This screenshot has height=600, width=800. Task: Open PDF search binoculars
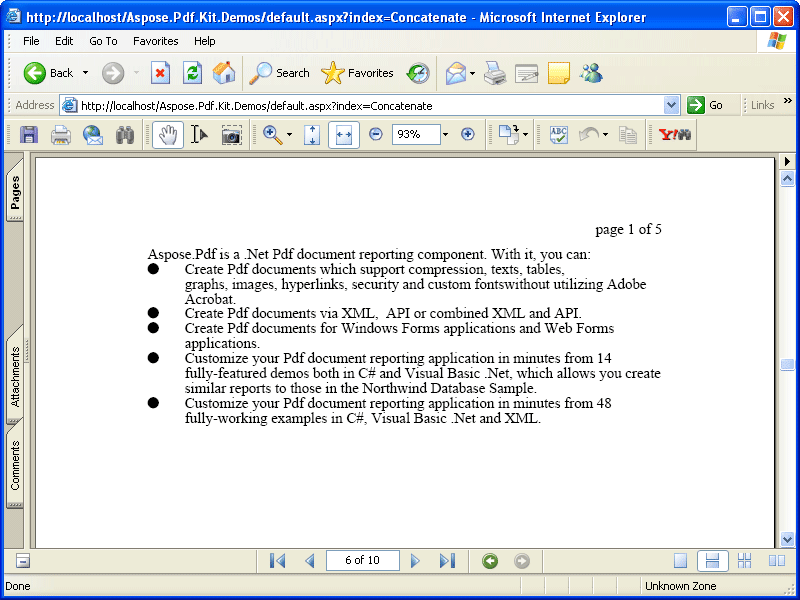click(x=124, y=135)
